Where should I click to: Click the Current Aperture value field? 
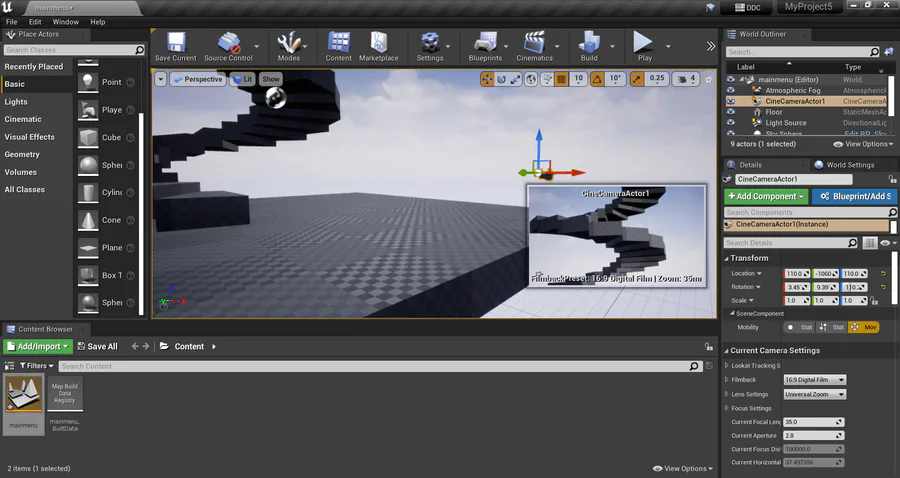(x=814, y=436)
